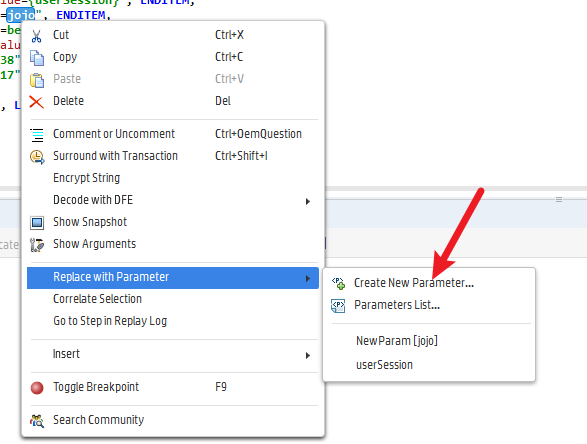This screenshot has width=587, height=444.
Task: Expand the Insert submenu arrow
Action: tap(308, 355)
